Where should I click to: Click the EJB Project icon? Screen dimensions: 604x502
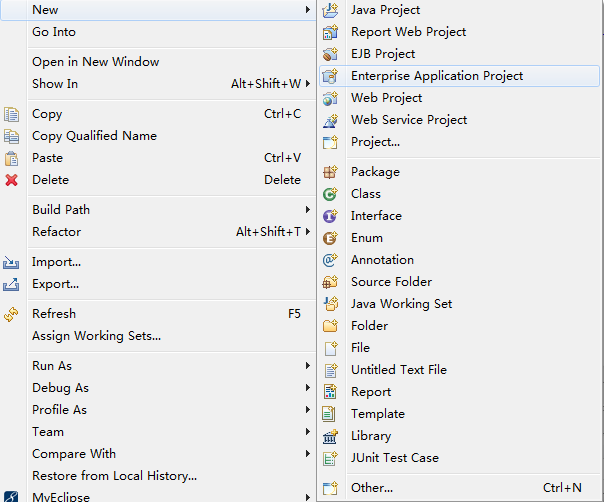330,54
